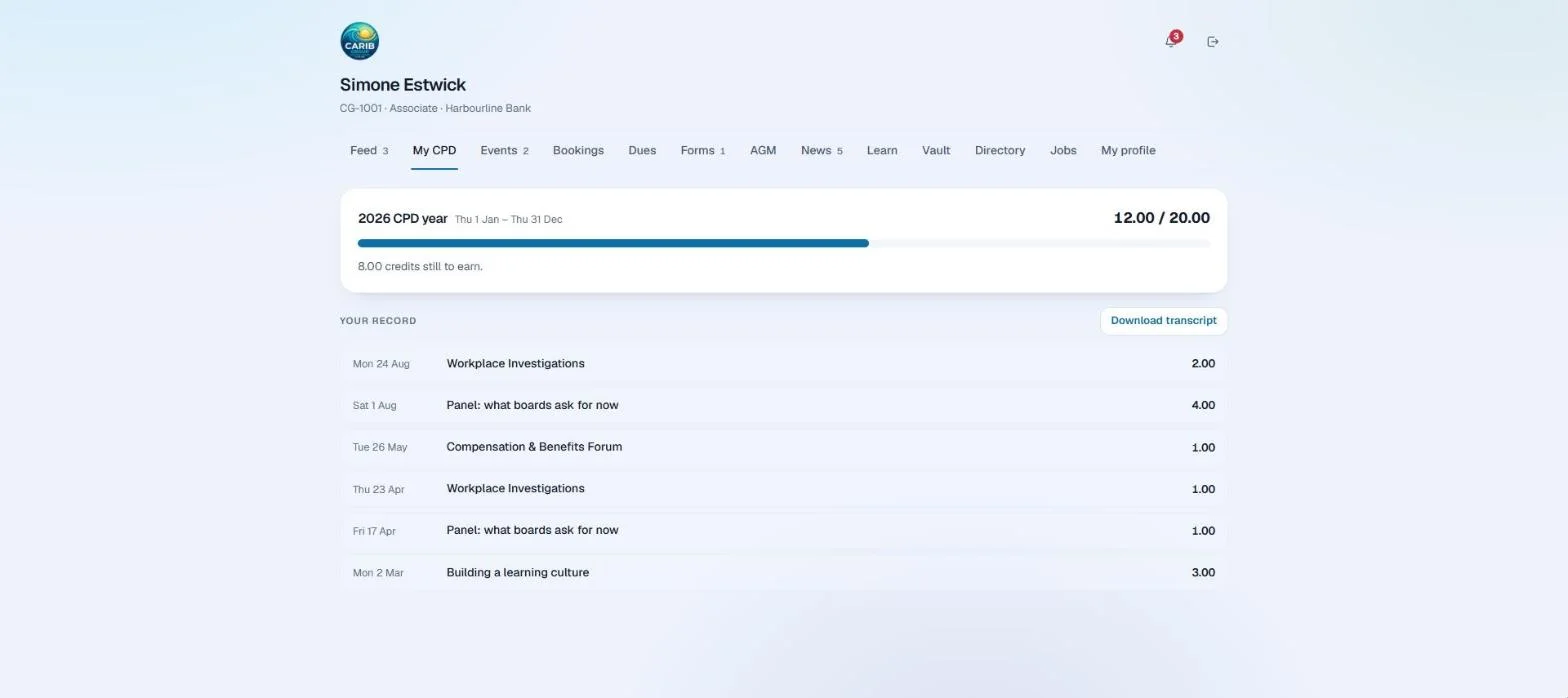This screenshot has width=1568, height=698.
Task: Go to the Bookings tab
Action: (x=578, y=151)
